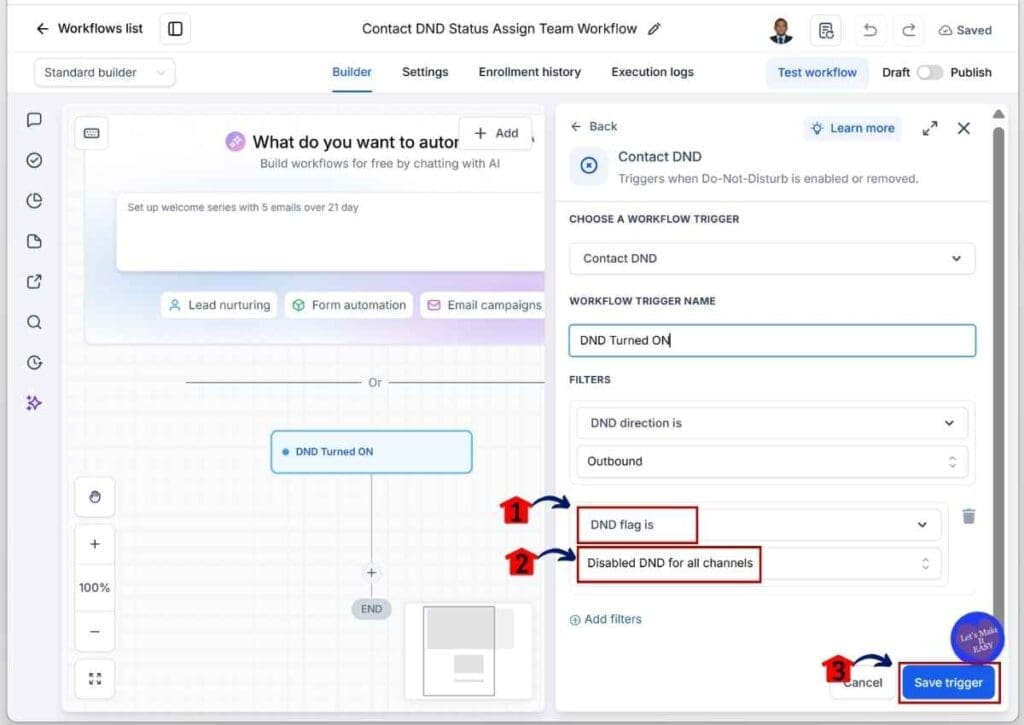This screenshot has width=1024, height=725.
Task: Choose Lead nurturing suggestion chip
Action: coord(219,305)
